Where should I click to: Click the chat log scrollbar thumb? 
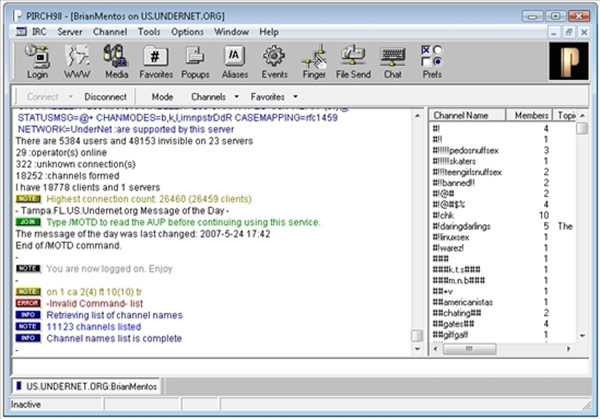pos(417,336)
